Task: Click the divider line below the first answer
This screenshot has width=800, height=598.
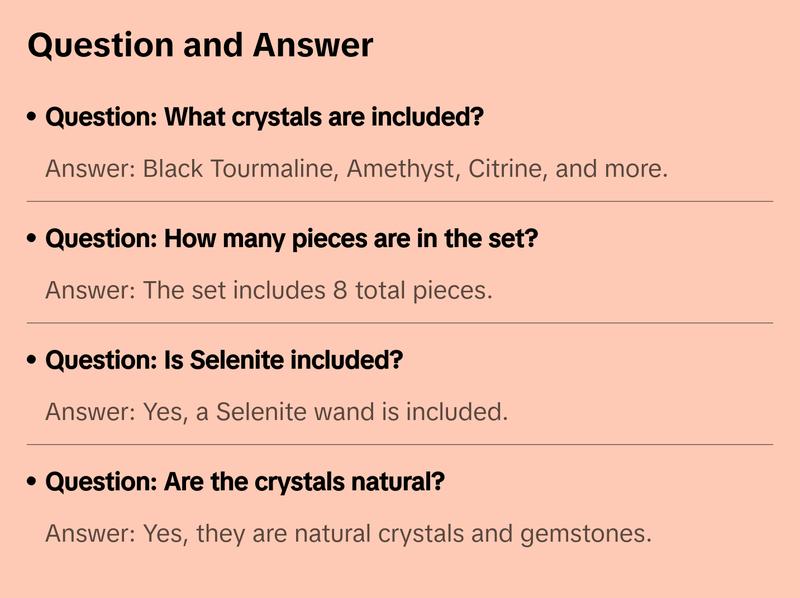Action: click(x=400, y=201)
